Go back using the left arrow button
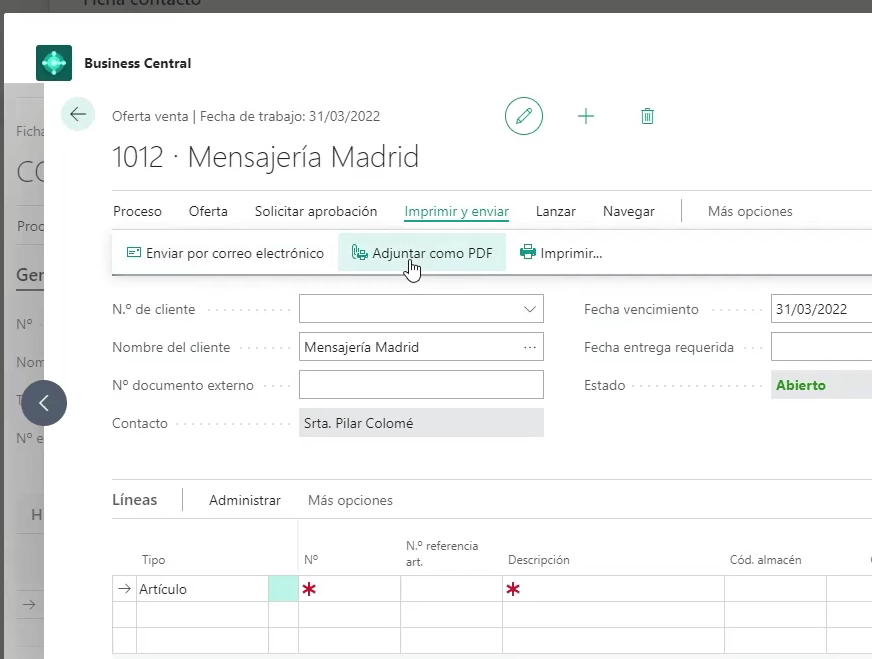The height and width of the screenshot is (659, 872). pos(78,115)
